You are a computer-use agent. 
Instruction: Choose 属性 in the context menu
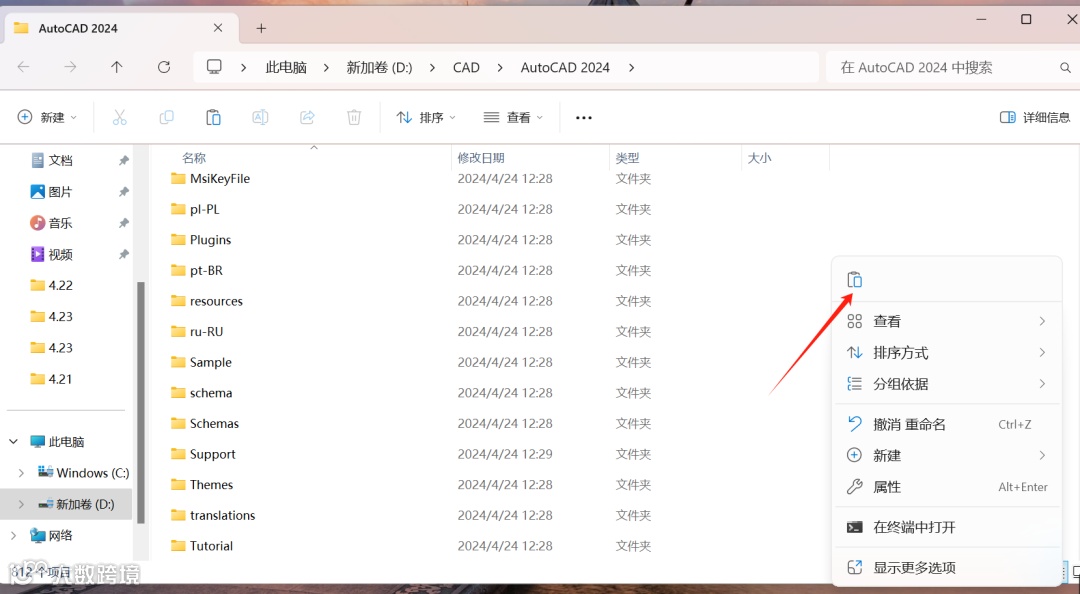(x=947, y=487)
